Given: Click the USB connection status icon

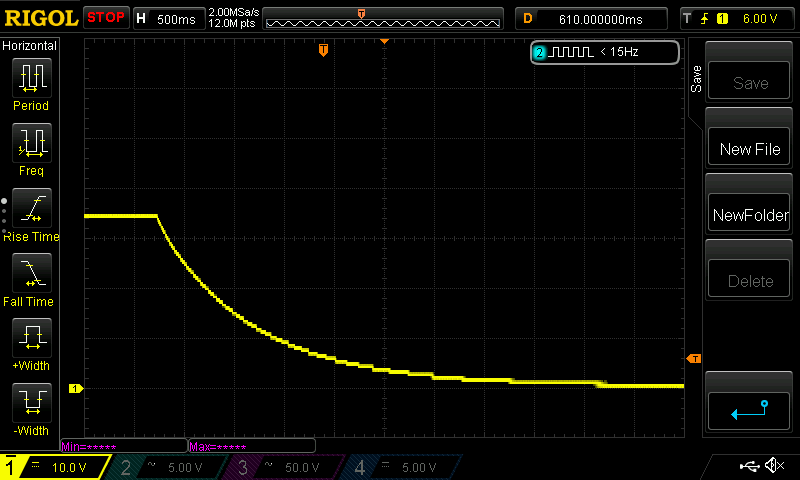Looking at the screenshot, I should [x=749, y=465].
